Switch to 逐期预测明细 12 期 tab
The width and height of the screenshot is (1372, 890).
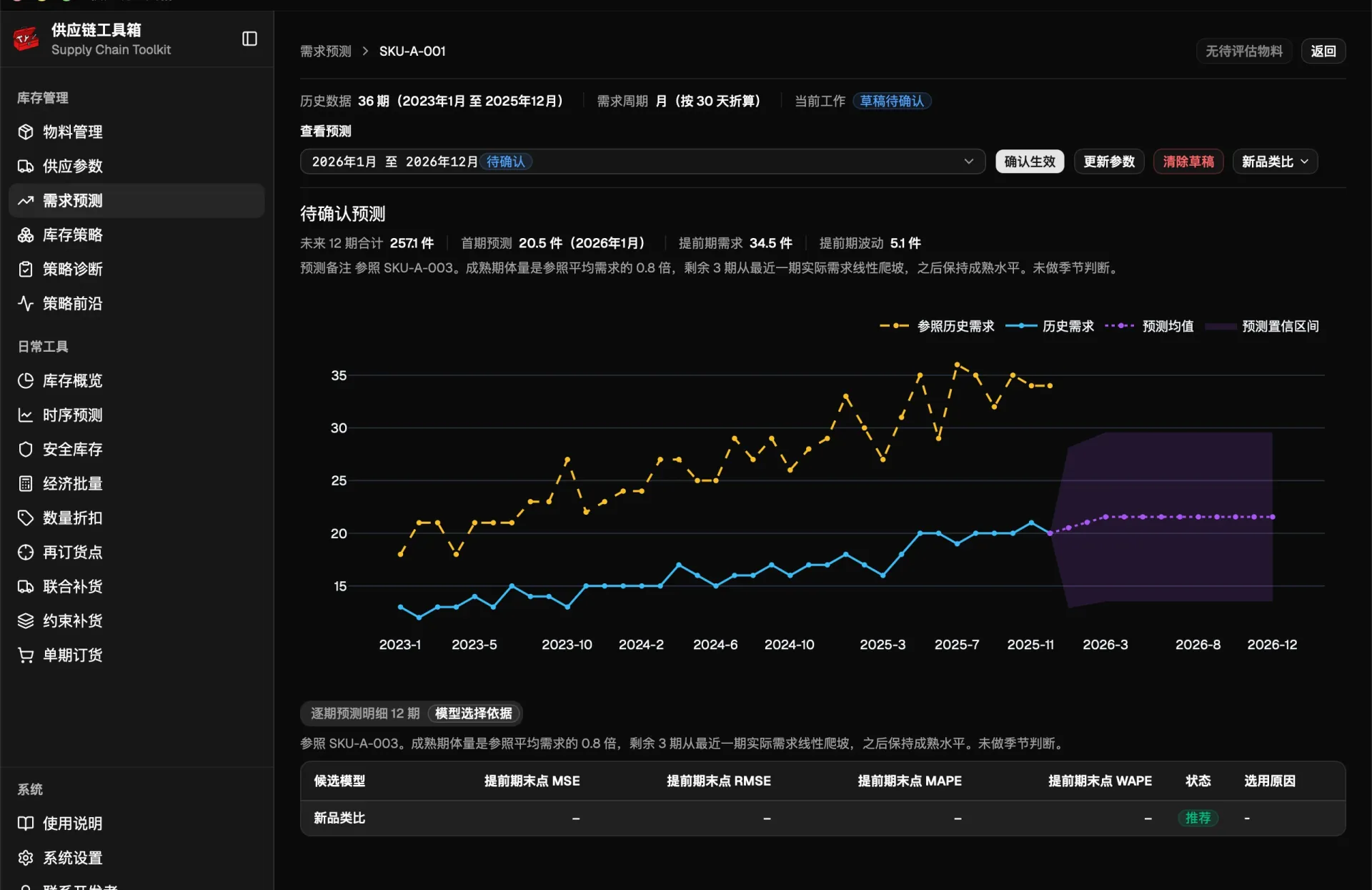pos(365,713)
